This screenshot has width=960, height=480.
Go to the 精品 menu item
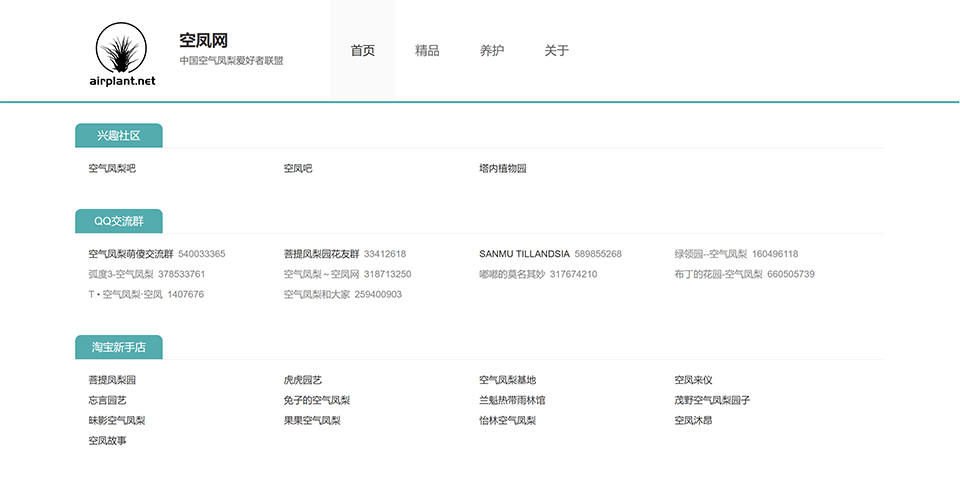(x=427, y=51)
